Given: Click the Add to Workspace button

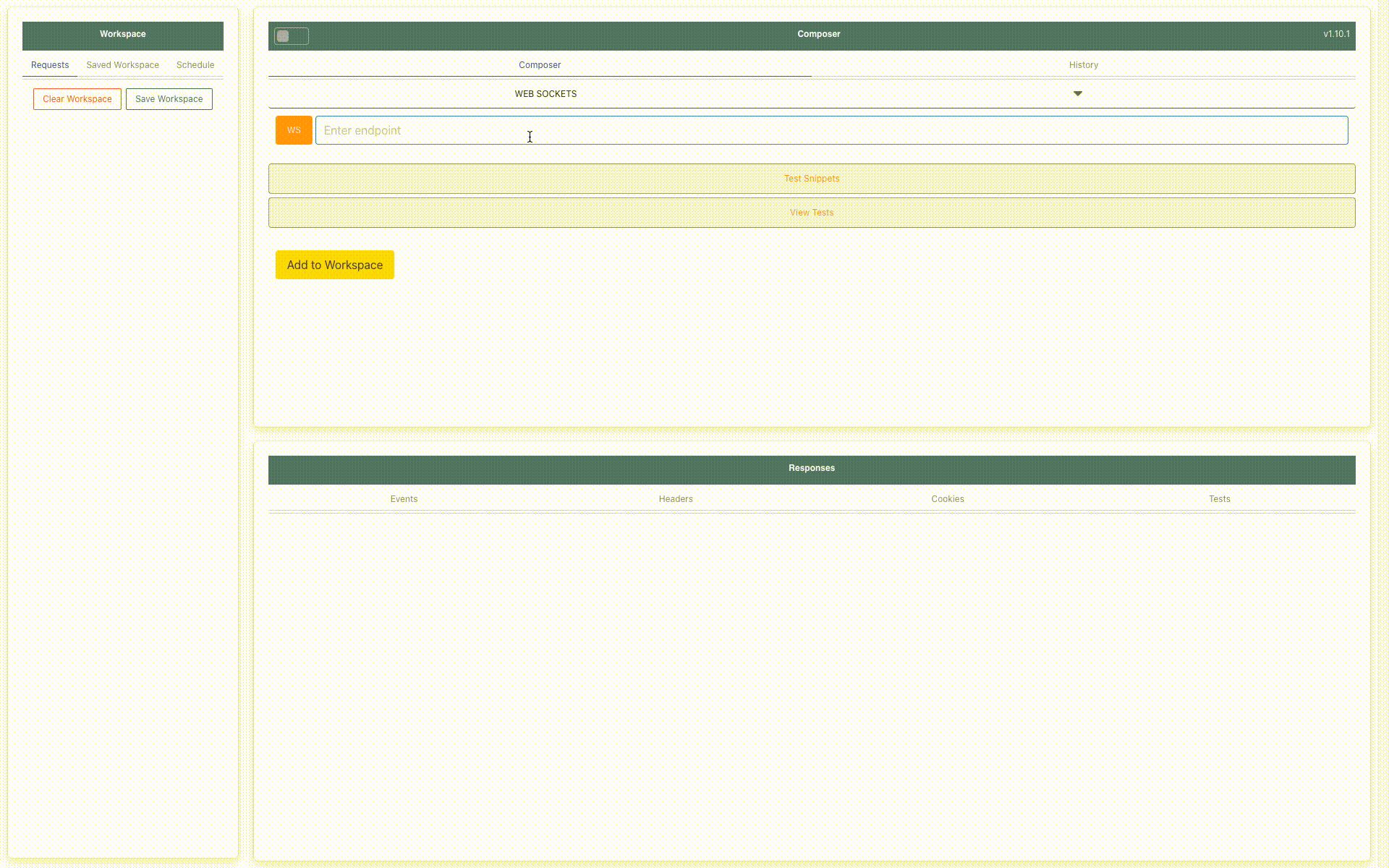Looking at the screenshot, I should pyautogui.click(x=334, y=265).
